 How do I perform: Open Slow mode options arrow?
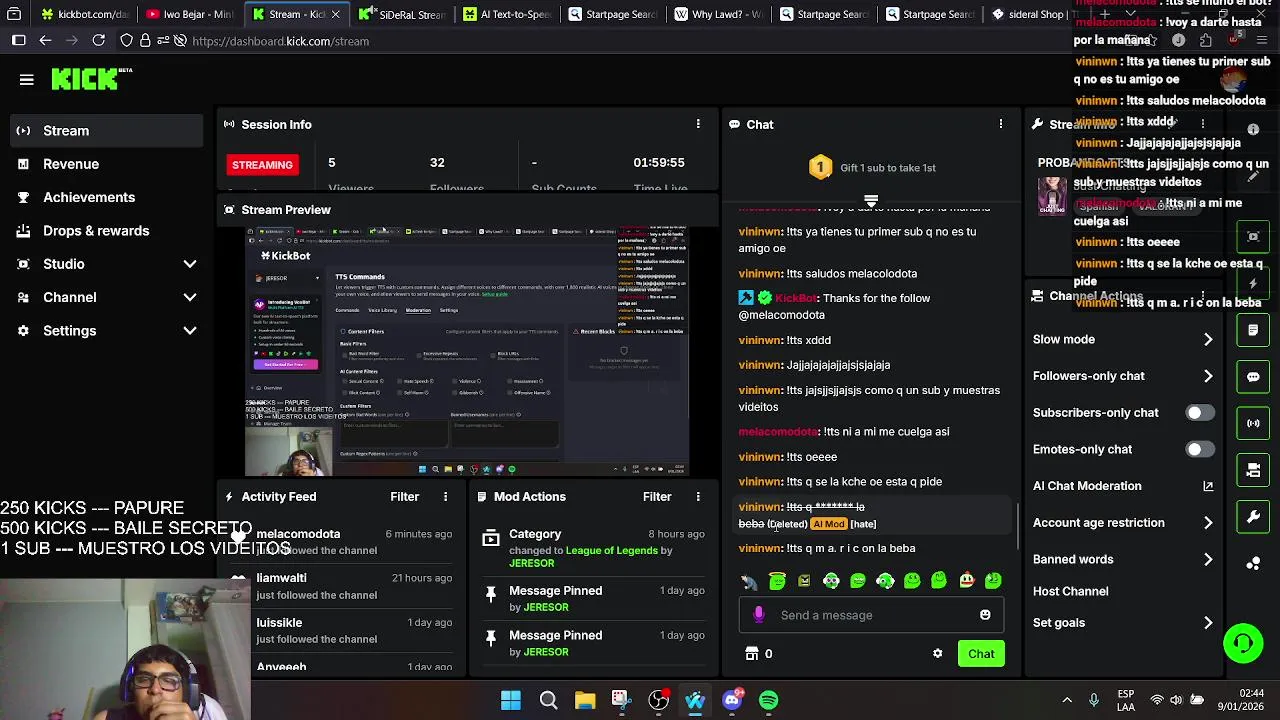tap(1208, 339)
